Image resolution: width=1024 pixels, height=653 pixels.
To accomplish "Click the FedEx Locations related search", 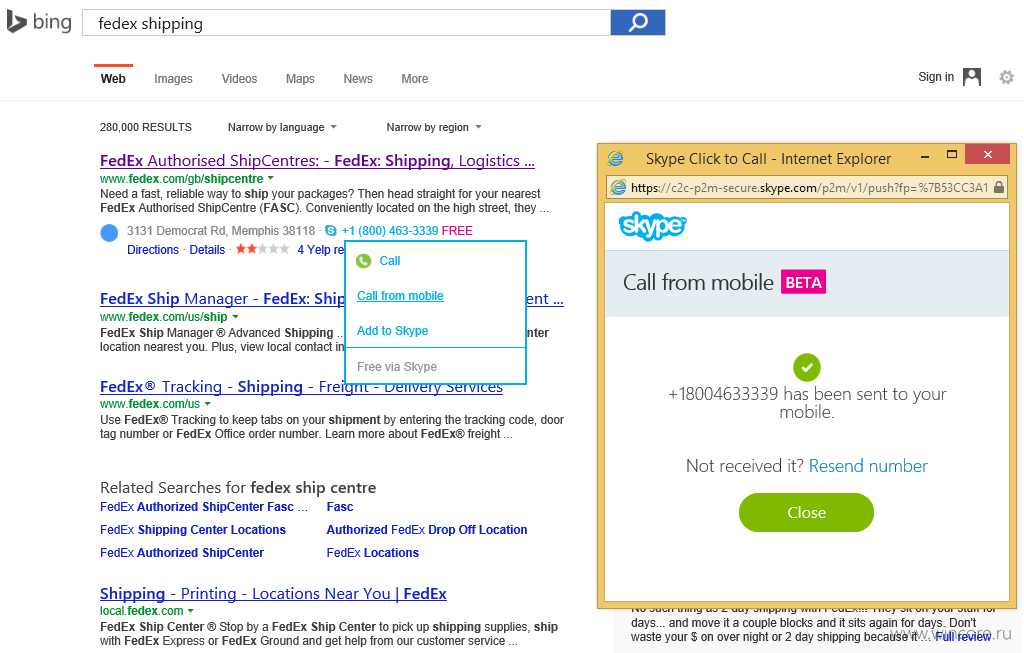I will tap(372, 552).
